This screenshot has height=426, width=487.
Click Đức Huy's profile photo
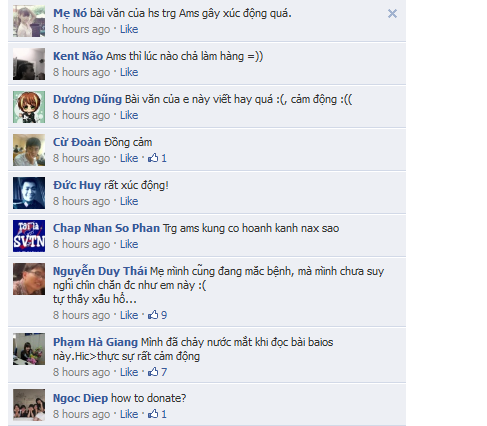(29, 193)
